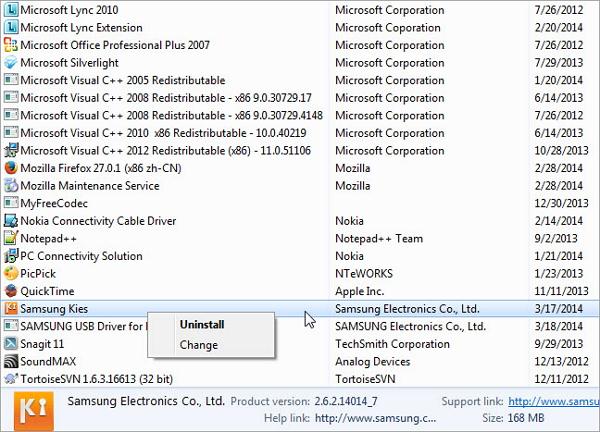Click the product version 2.6.2.14014_7

[346, 401]
